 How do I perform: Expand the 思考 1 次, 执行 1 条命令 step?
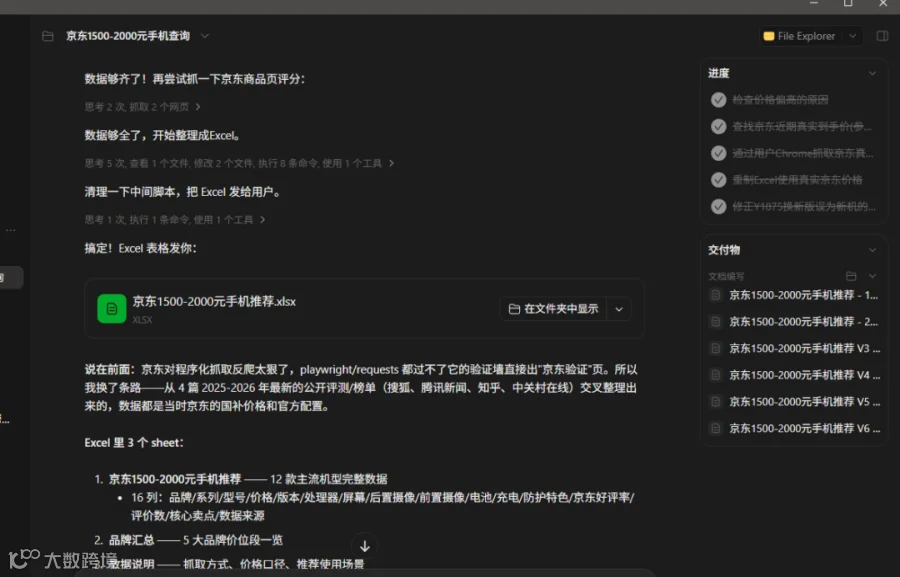pyautogui.click(x=174, y=220)
